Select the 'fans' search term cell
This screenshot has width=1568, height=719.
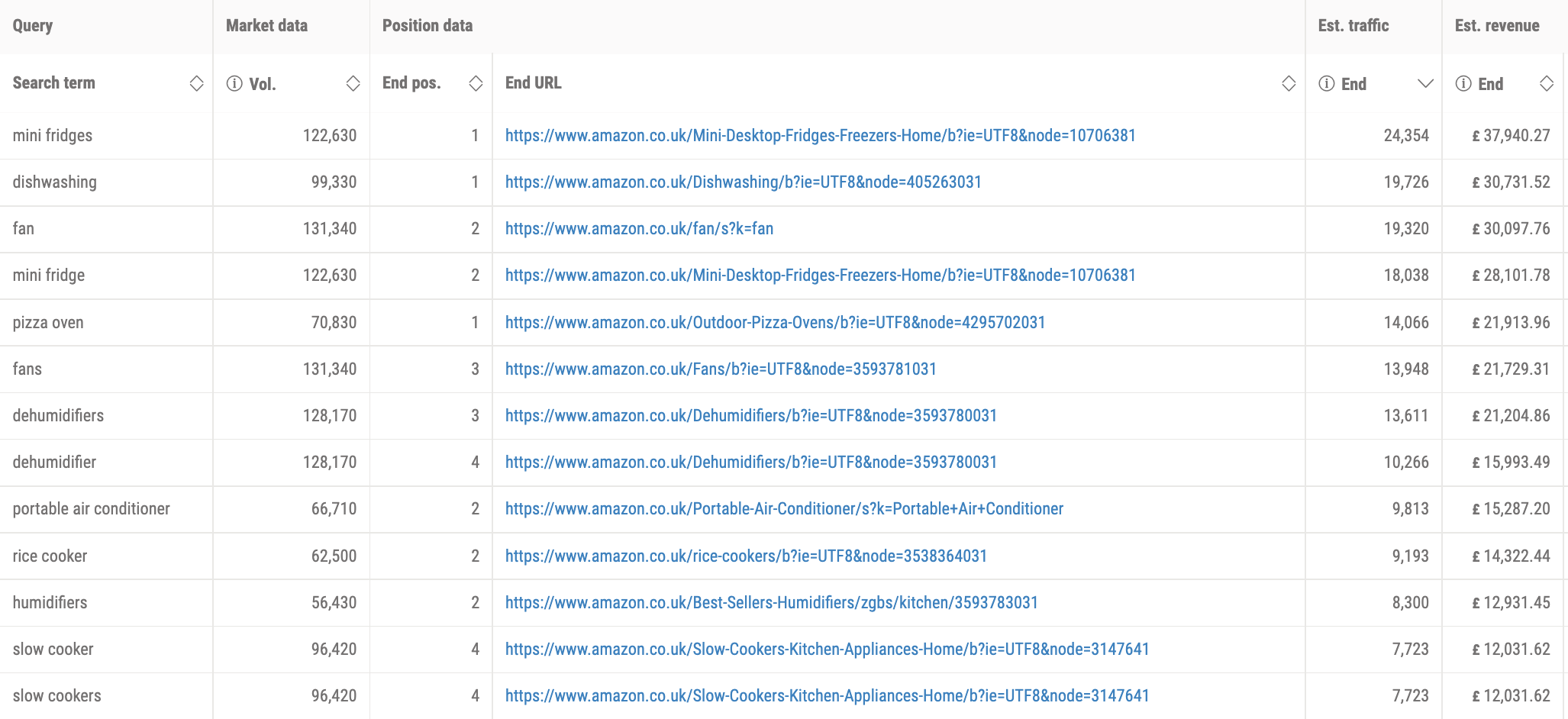(27, 369)
